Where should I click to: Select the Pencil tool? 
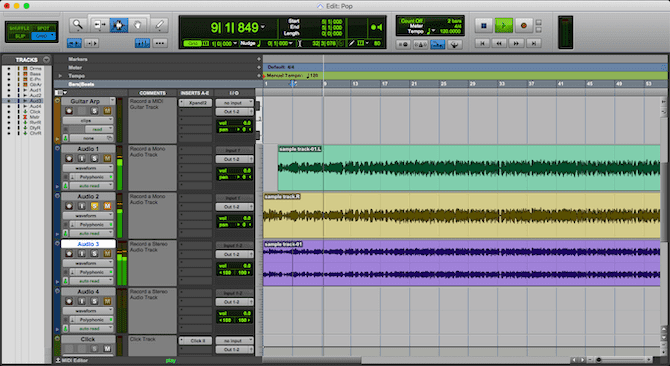click(159, 25)
